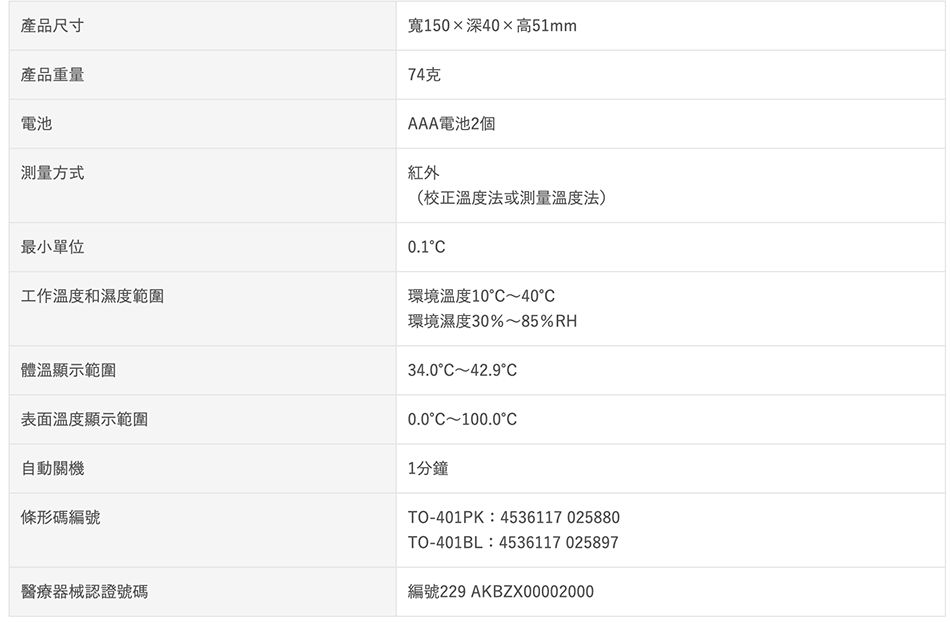950x622 pixels.
Task: Click the 測量方式 label
Action: 52,173
